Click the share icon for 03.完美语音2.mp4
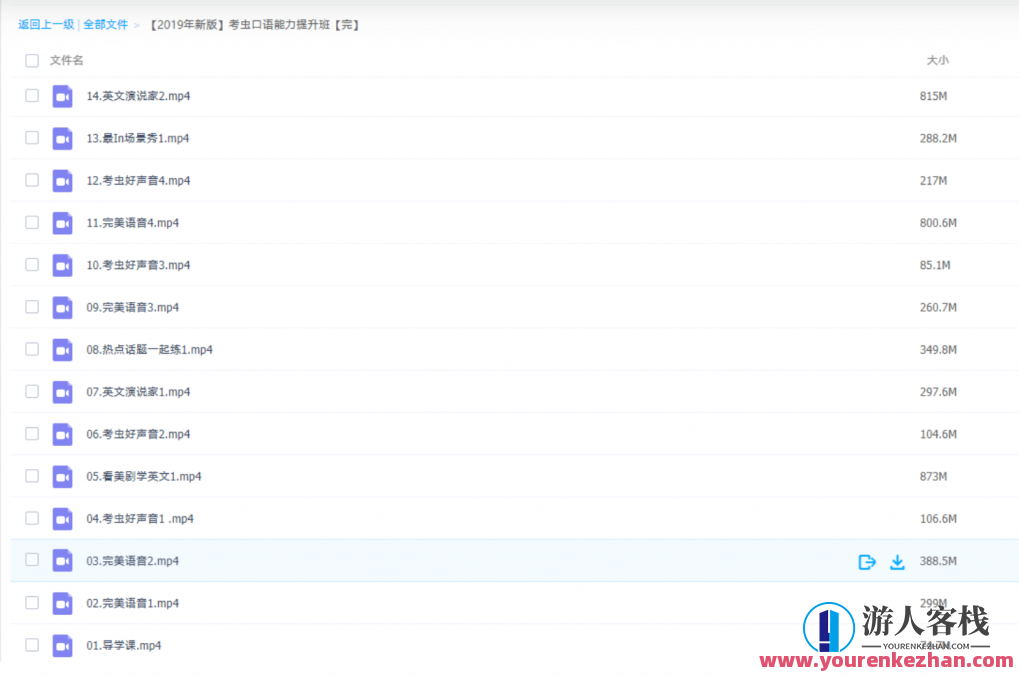The height and width of the screenshot is (677, 1019). [867, 562]
